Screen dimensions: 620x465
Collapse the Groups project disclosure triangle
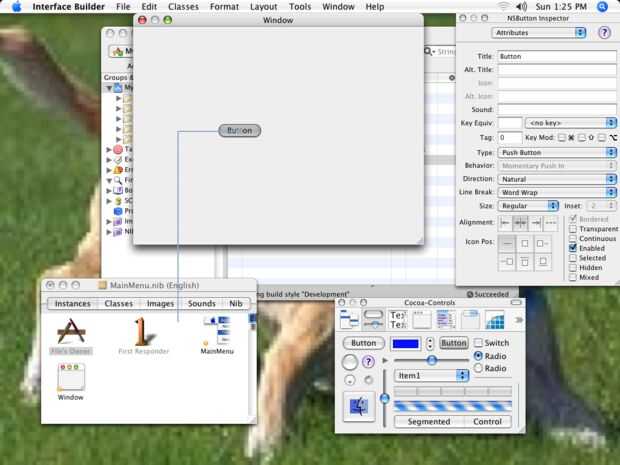[109, 87]
